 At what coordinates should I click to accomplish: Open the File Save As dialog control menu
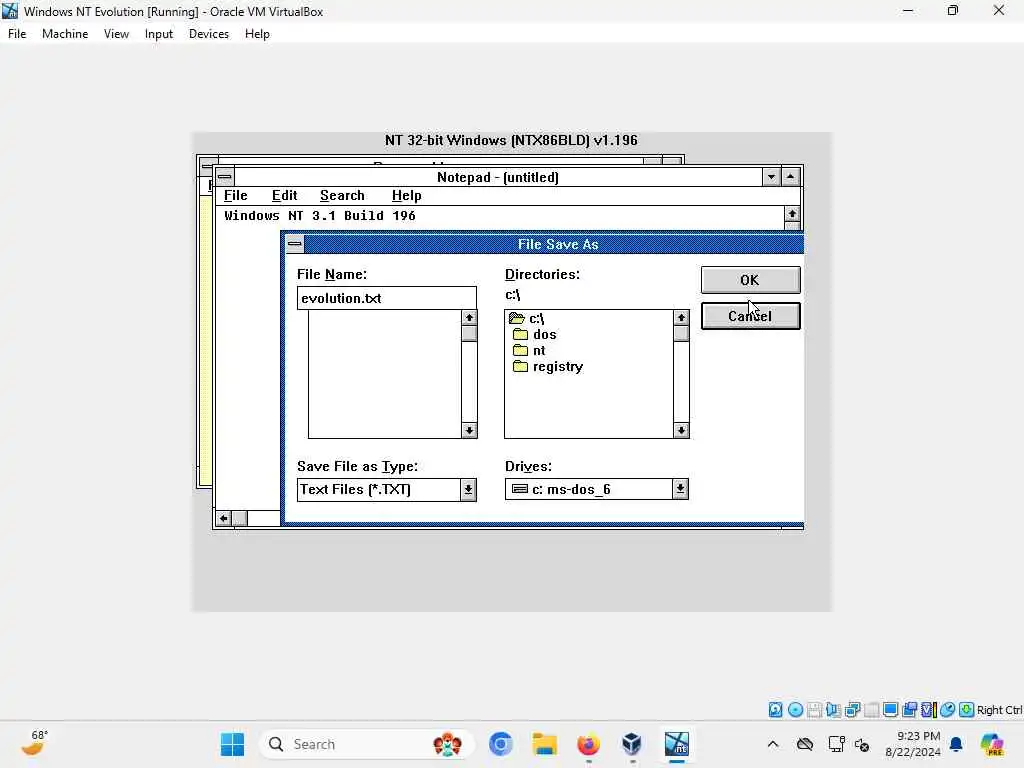tap(295, 244)
